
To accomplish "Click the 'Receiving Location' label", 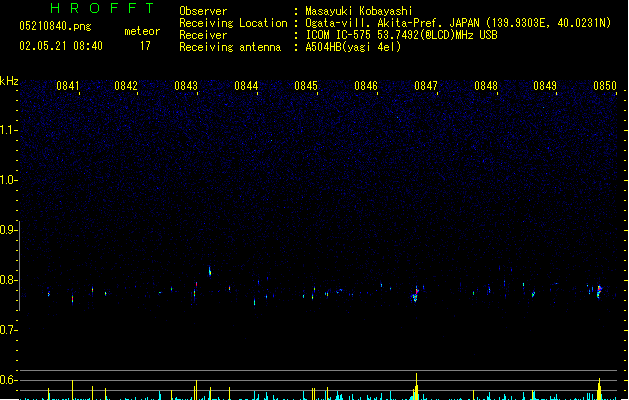I will (x=233, y=23).
